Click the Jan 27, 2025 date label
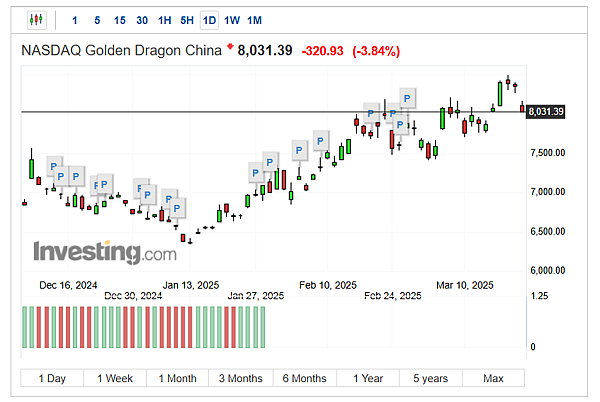The width and height of the screenshot is (600, 402). tap(256, 296)
